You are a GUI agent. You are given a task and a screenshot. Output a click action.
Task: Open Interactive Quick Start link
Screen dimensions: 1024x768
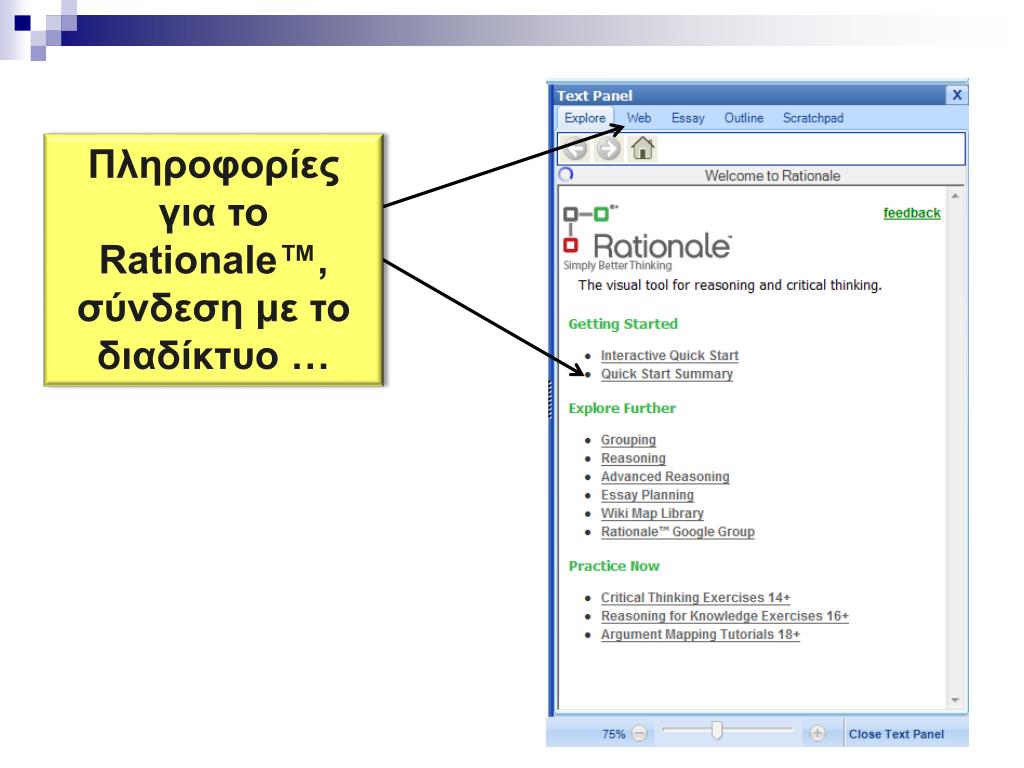(x=669, y=355)
